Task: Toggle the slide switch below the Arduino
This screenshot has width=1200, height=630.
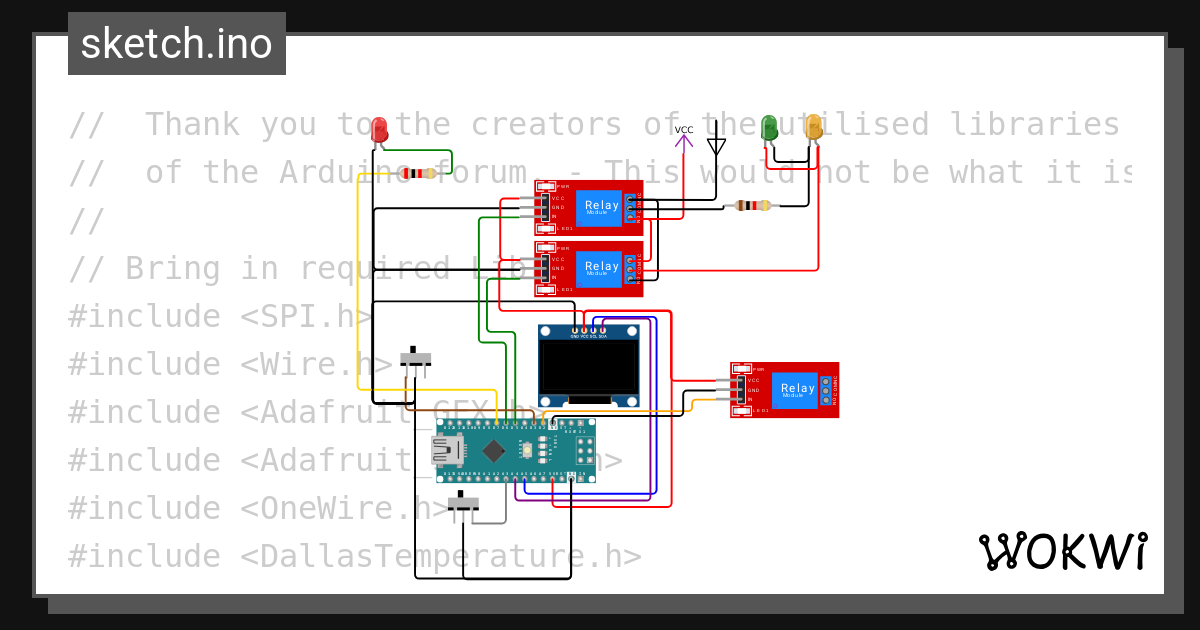Action: 463,502
